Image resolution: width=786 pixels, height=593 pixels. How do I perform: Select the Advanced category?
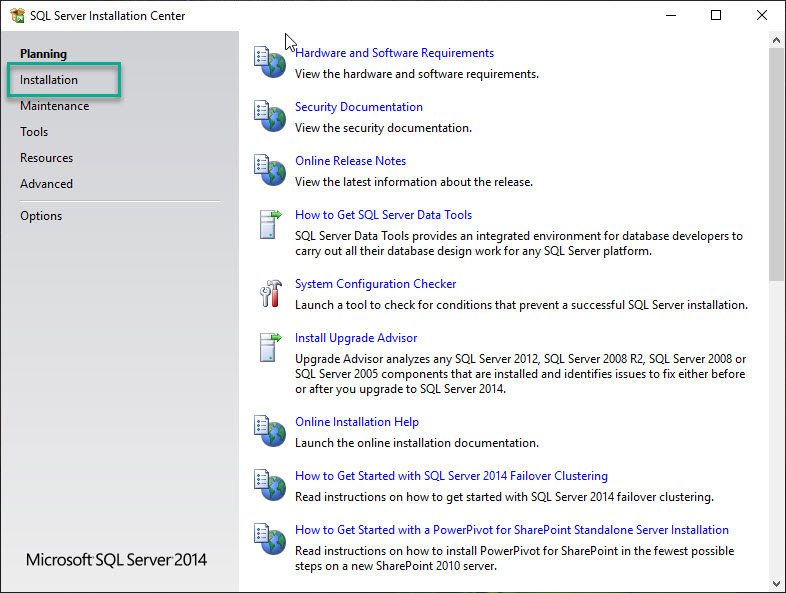[47, 184]
